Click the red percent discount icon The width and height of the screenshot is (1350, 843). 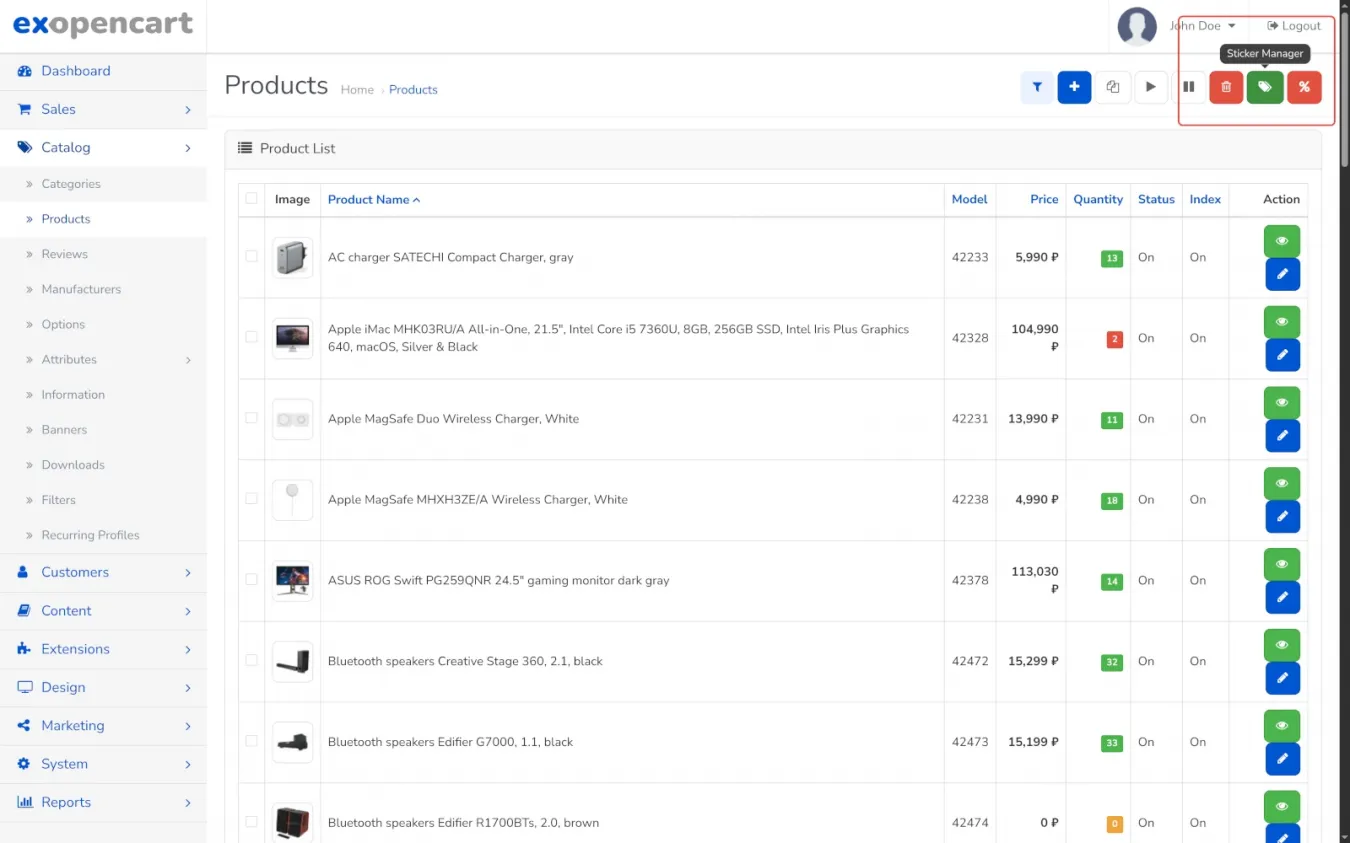tap(1304, 87)
